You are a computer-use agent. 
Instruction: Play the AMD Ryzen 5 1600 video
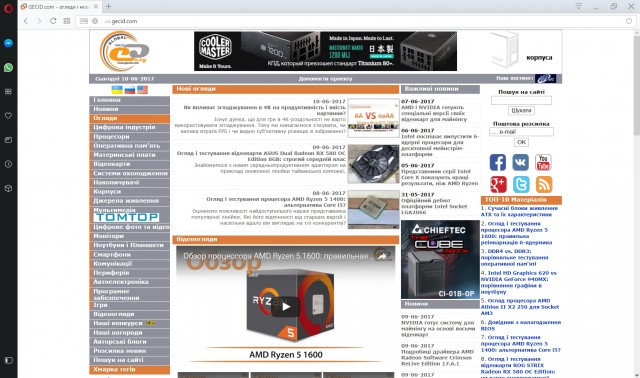285,307
